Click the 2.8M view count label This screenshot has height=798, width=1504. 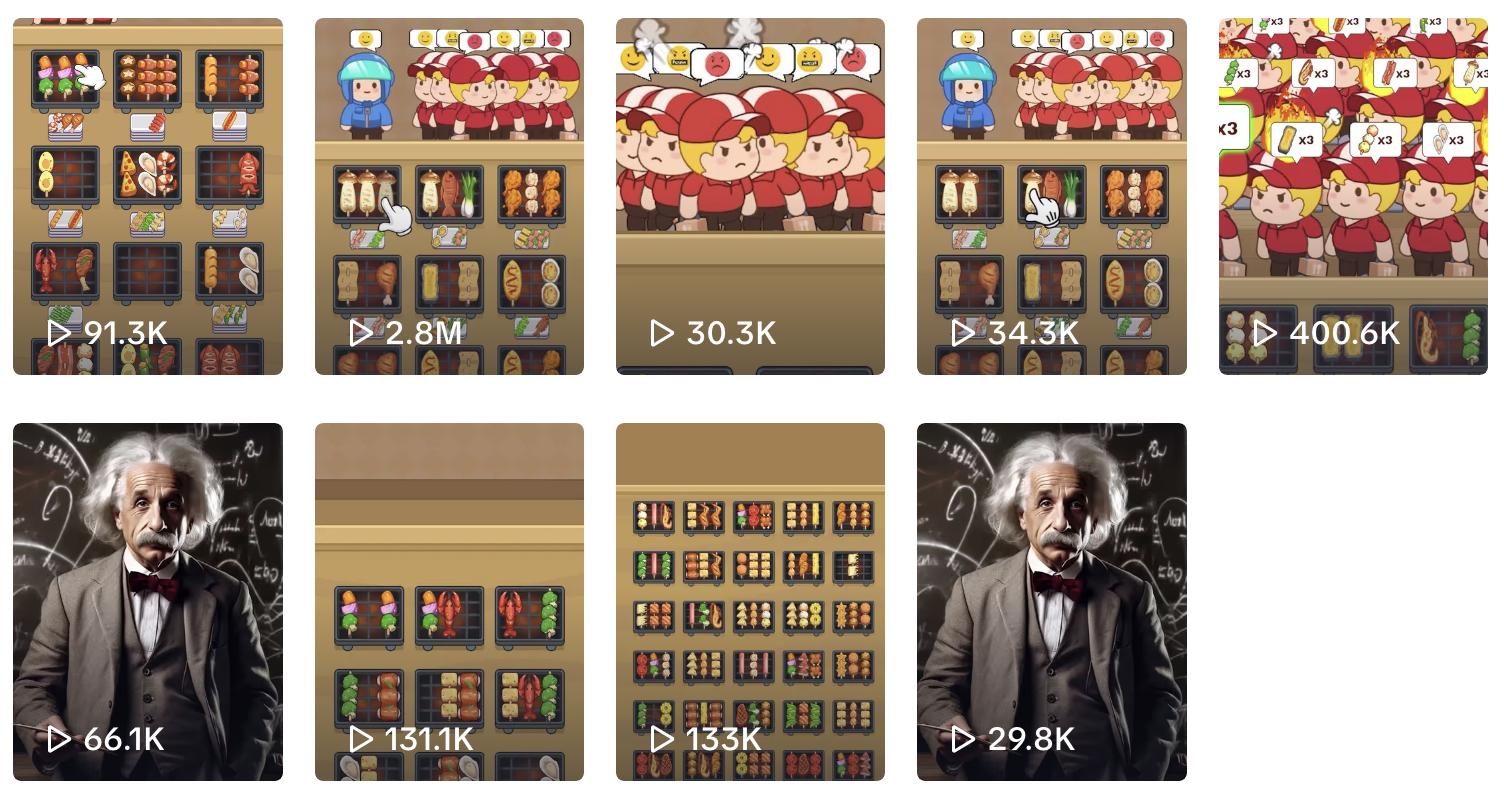[424, 333]
